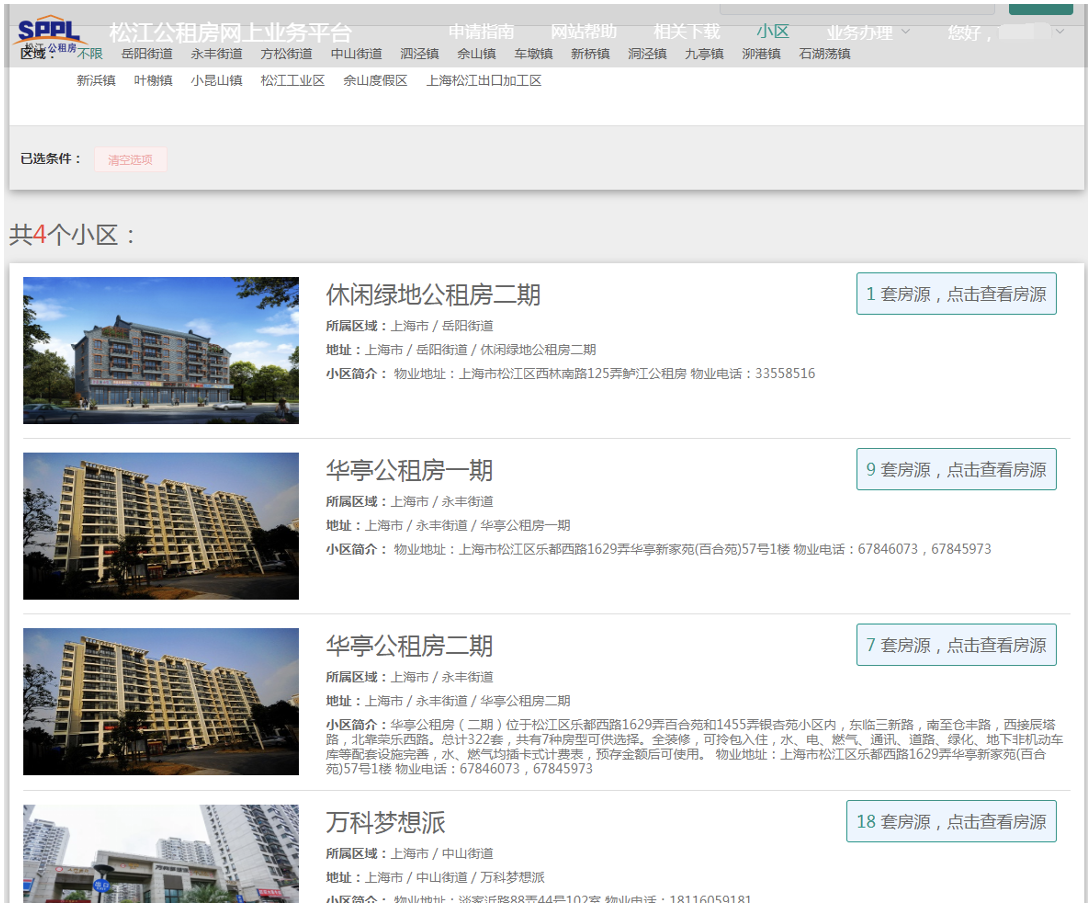Expand the 业务办理 dropdown menu
This screenshot has height=906, width=1088.
click(868, 32)
